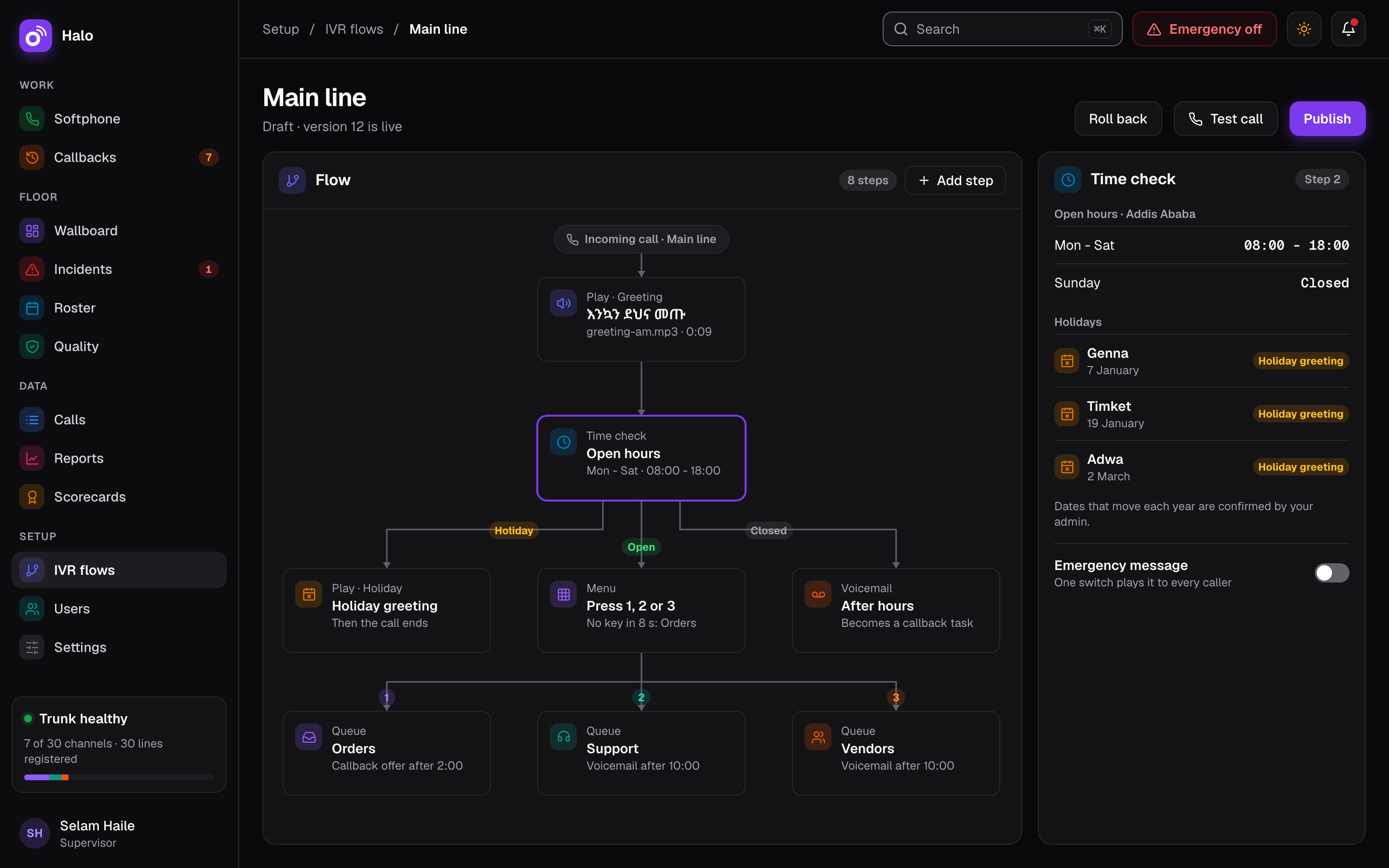Toggle the Emergency message switch
Viewport: 1389px width, 868px height.
[1331, 573]
